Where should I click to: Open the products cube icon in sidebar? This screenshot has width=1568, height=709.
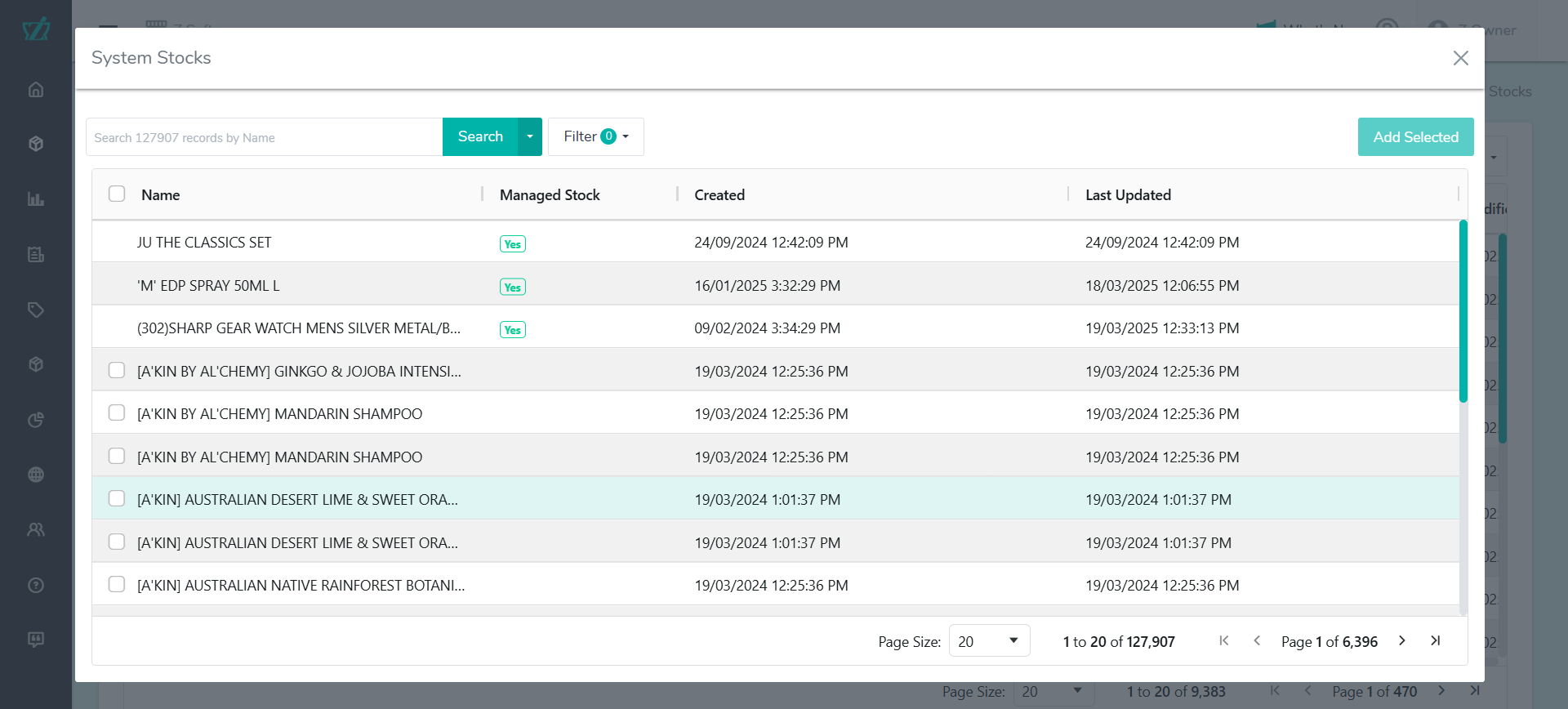35,144
